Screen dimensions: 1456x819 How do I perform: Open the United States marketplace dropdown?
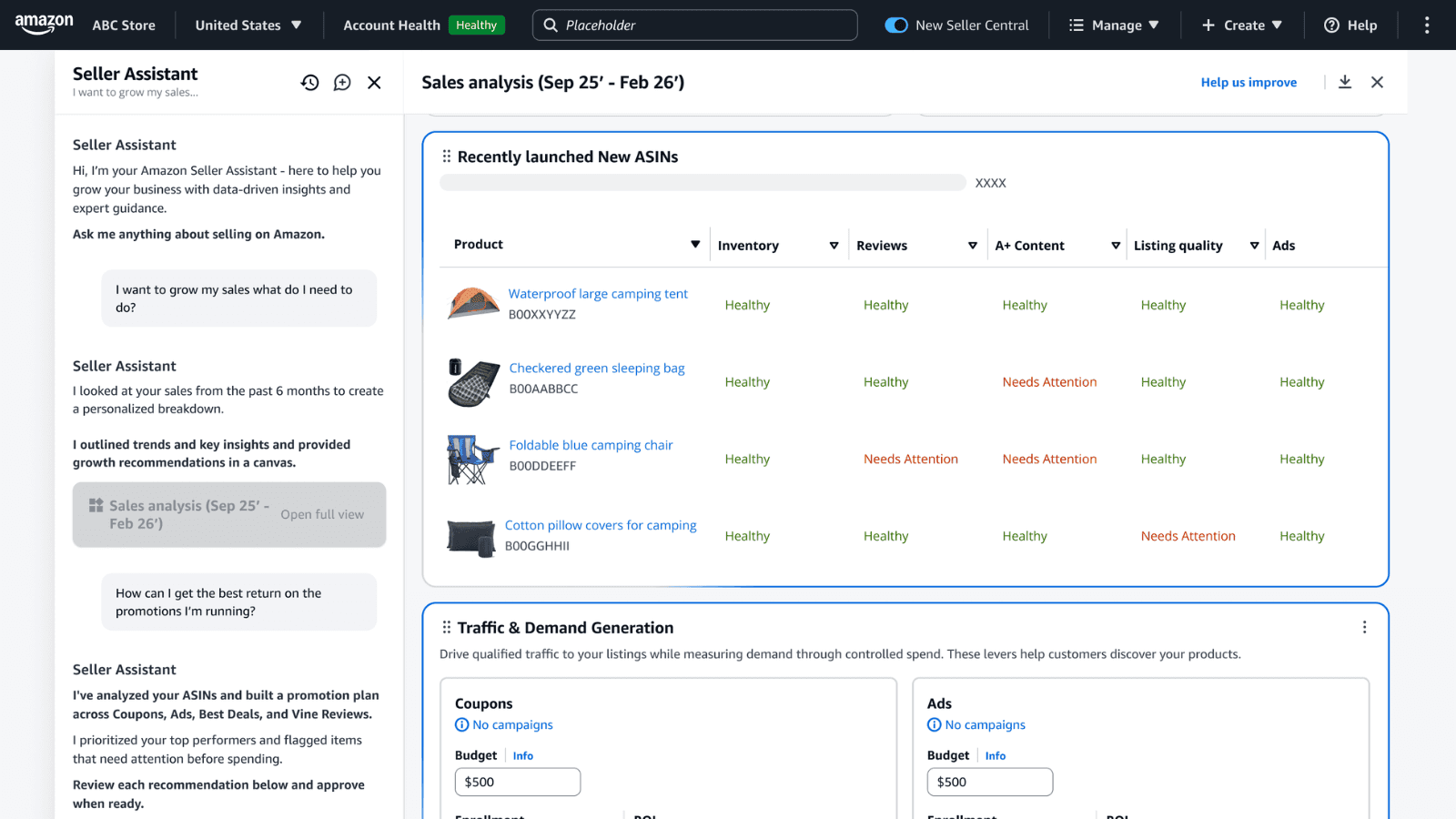pyautogui.click(x=248, y=25)
